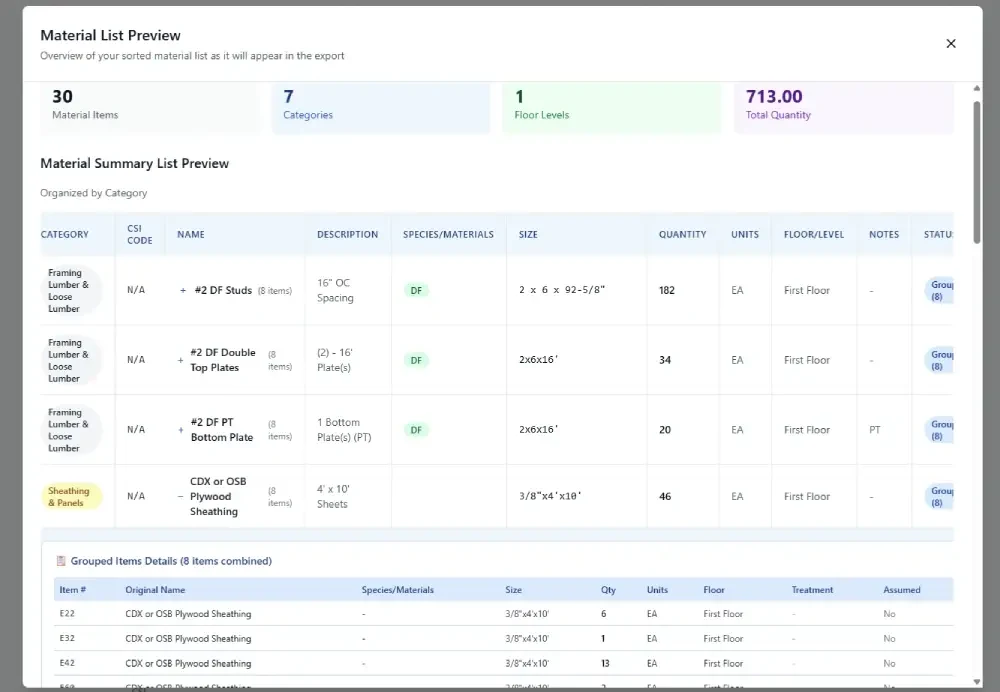The width and height of the screenshot is (1000, 692).
Task: Click the Group (8) status badge for Plywood Sheathing
Action: [939, 497]
